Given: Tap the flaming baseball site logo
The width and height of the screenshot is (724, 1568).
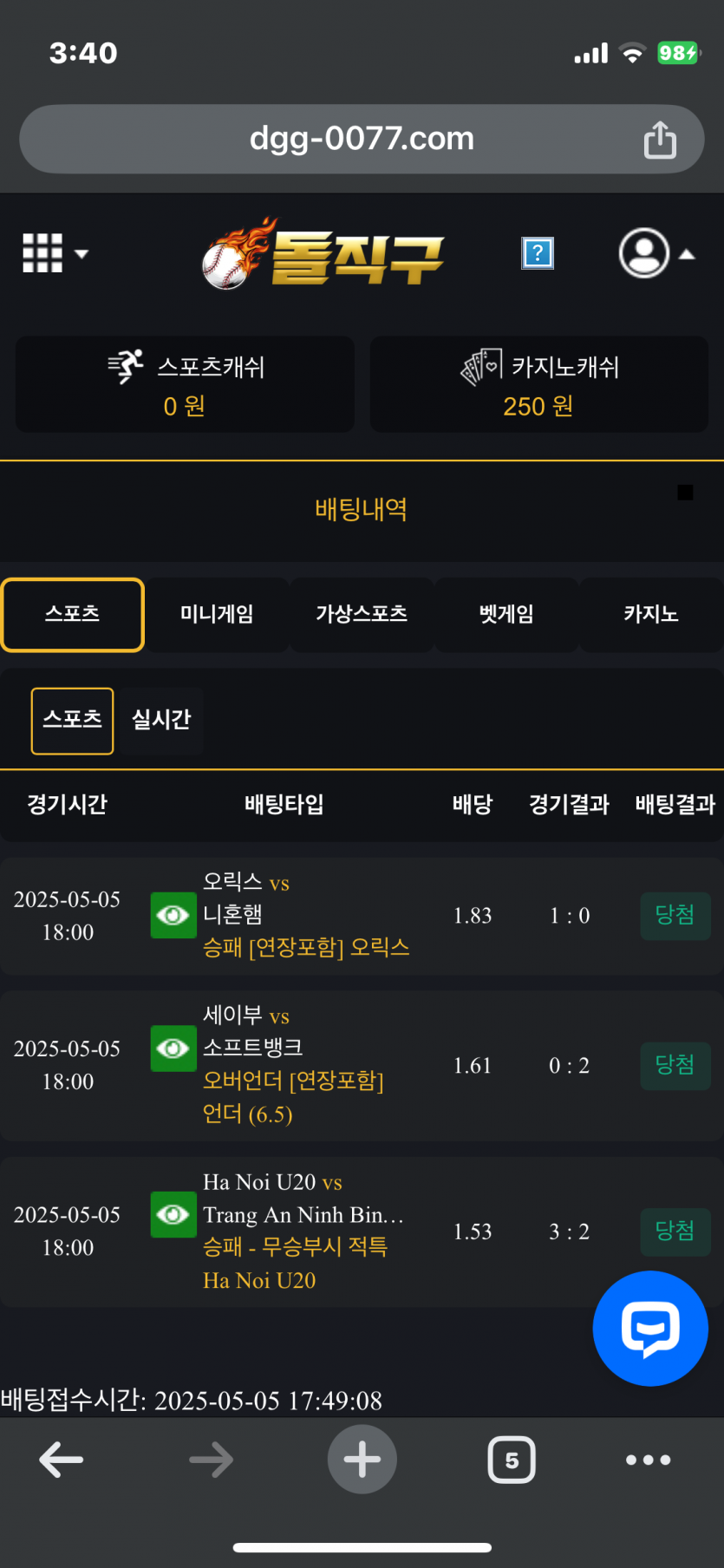Looking at the screenshot, I should pyautogui.click(x=323, y=253).
